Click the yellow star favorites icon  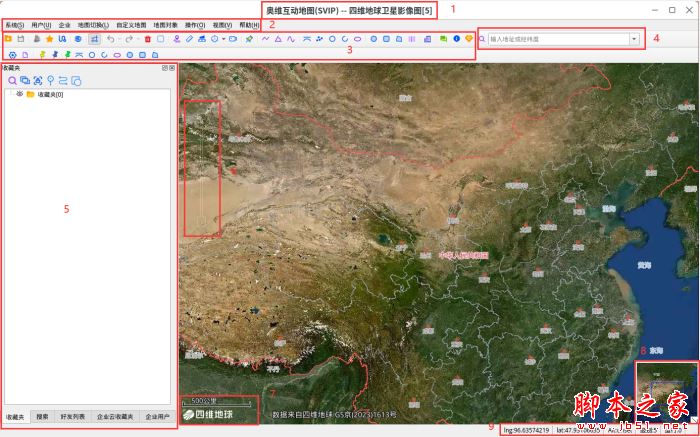tap(50, 39)
